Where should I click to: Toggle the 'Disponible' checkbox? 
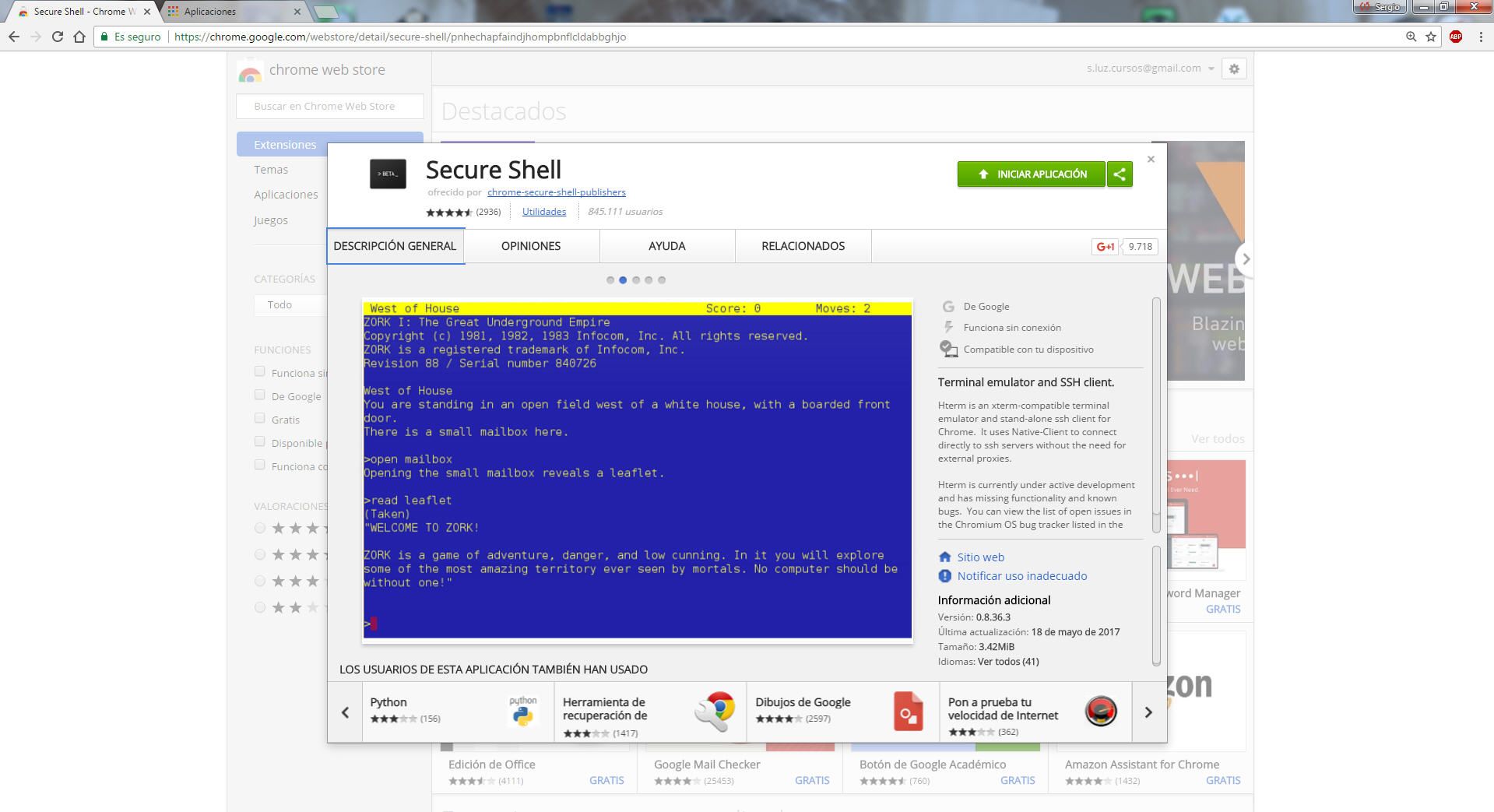point(260,441)
